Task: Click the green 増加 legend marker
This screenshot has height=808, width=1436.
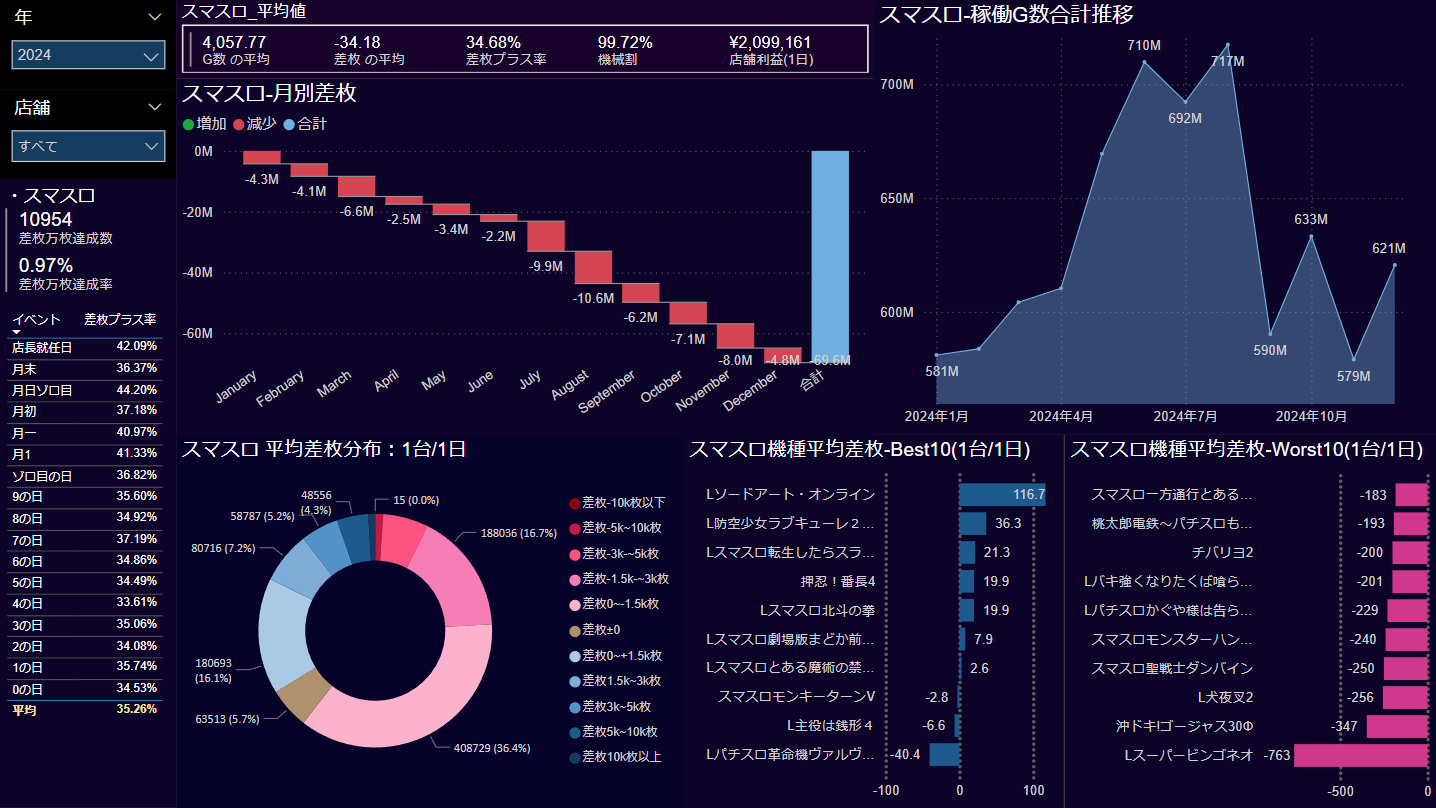Action: pyautogui.click(x=188, y=124)
